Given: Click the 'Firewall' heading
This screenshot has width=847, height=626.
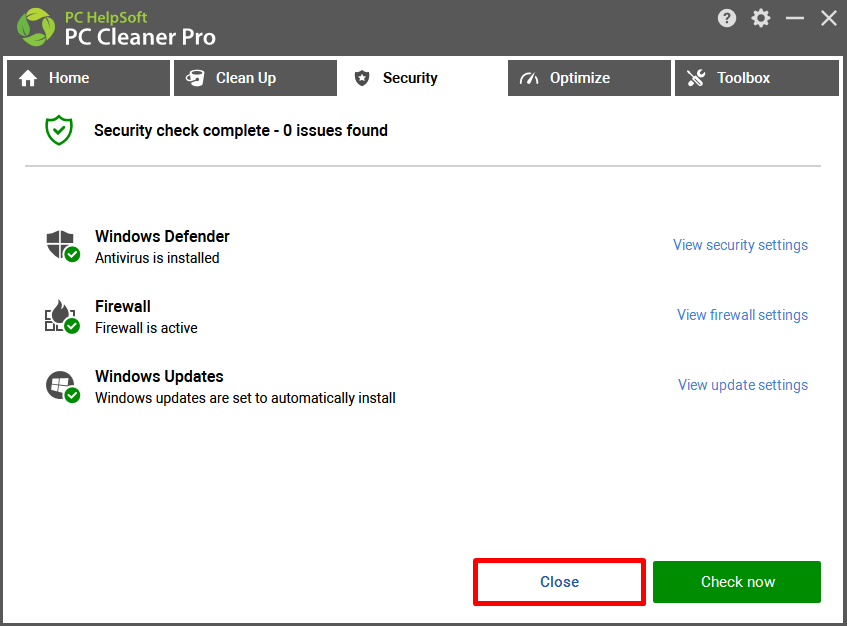Looking at the screenshot, I should coord(123,306).
